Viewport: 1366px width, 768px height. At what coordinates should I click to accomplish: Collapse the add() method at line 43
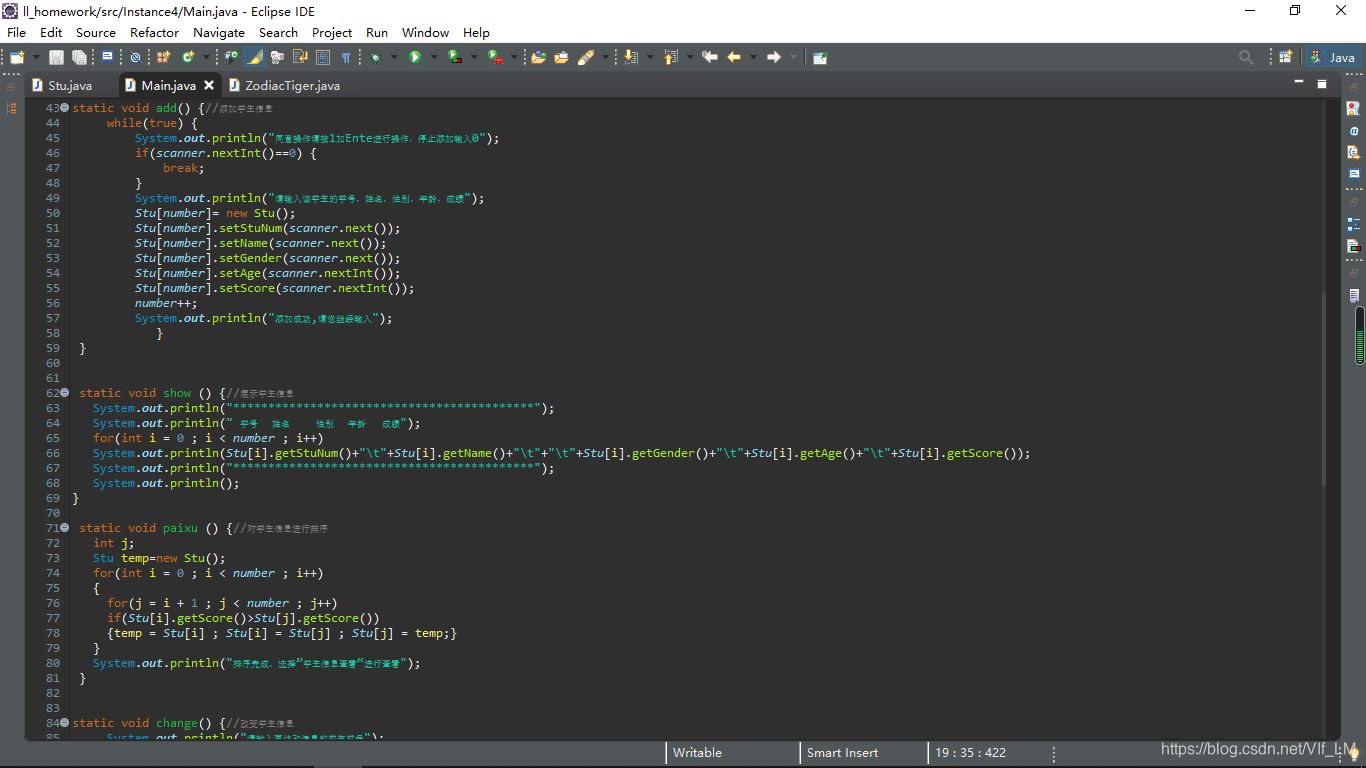64,107
